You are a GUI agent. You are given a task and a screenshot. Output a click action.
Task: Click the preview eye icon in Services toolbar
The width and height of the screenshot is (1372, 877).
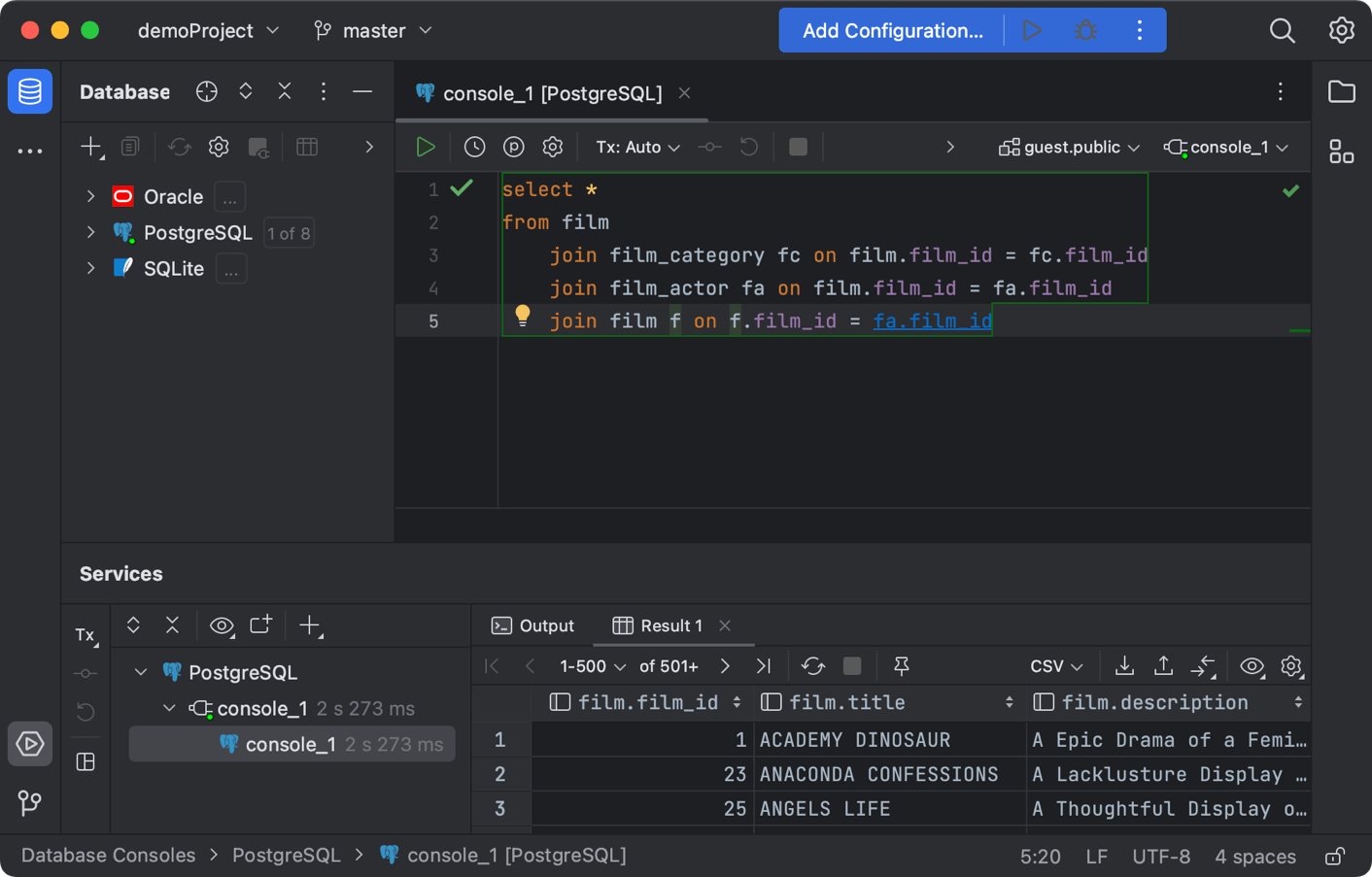click(222, 626)
